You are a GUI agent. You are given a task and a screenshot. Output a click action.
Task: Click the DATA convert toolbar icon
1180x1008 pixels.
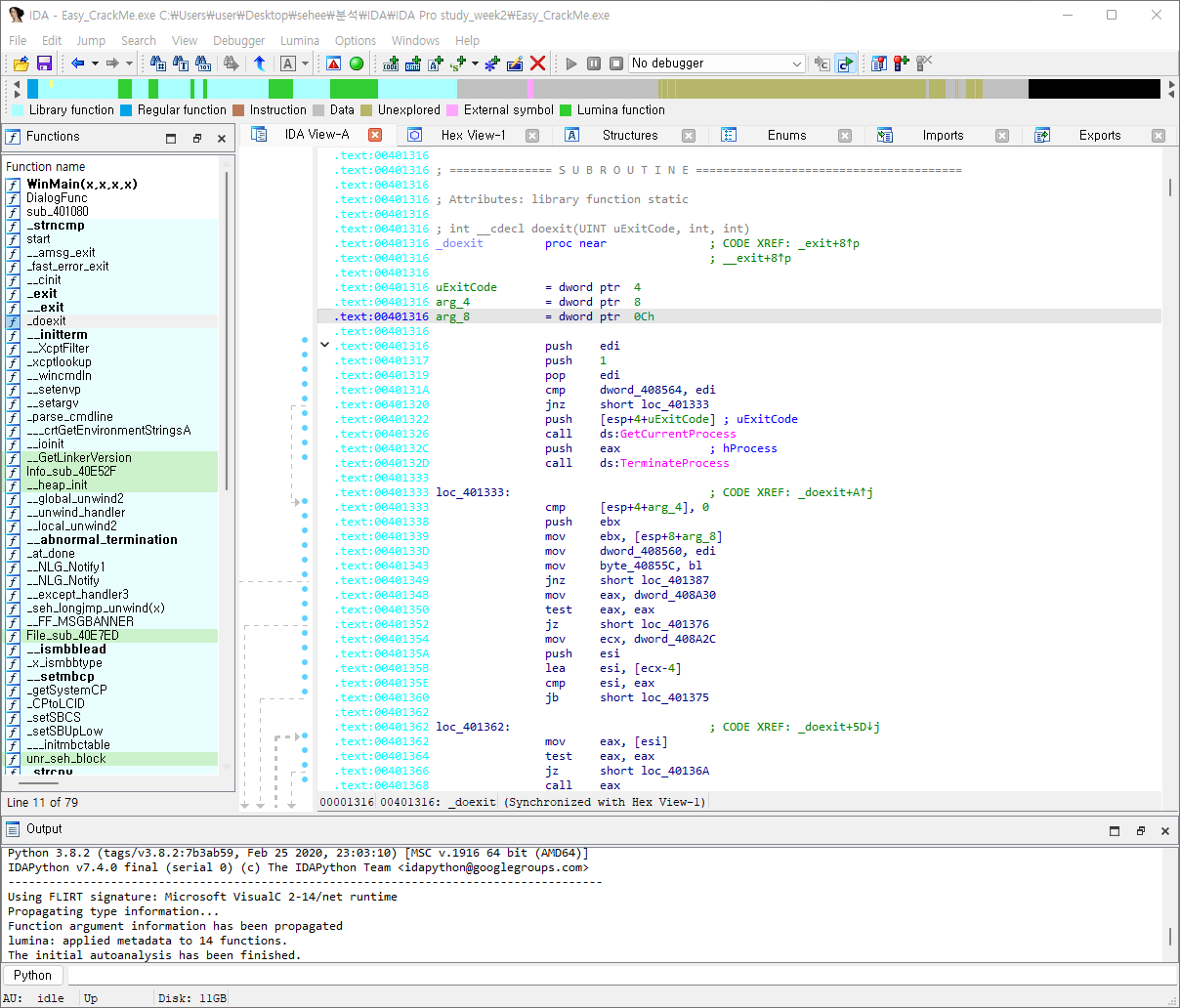[413, 63]
